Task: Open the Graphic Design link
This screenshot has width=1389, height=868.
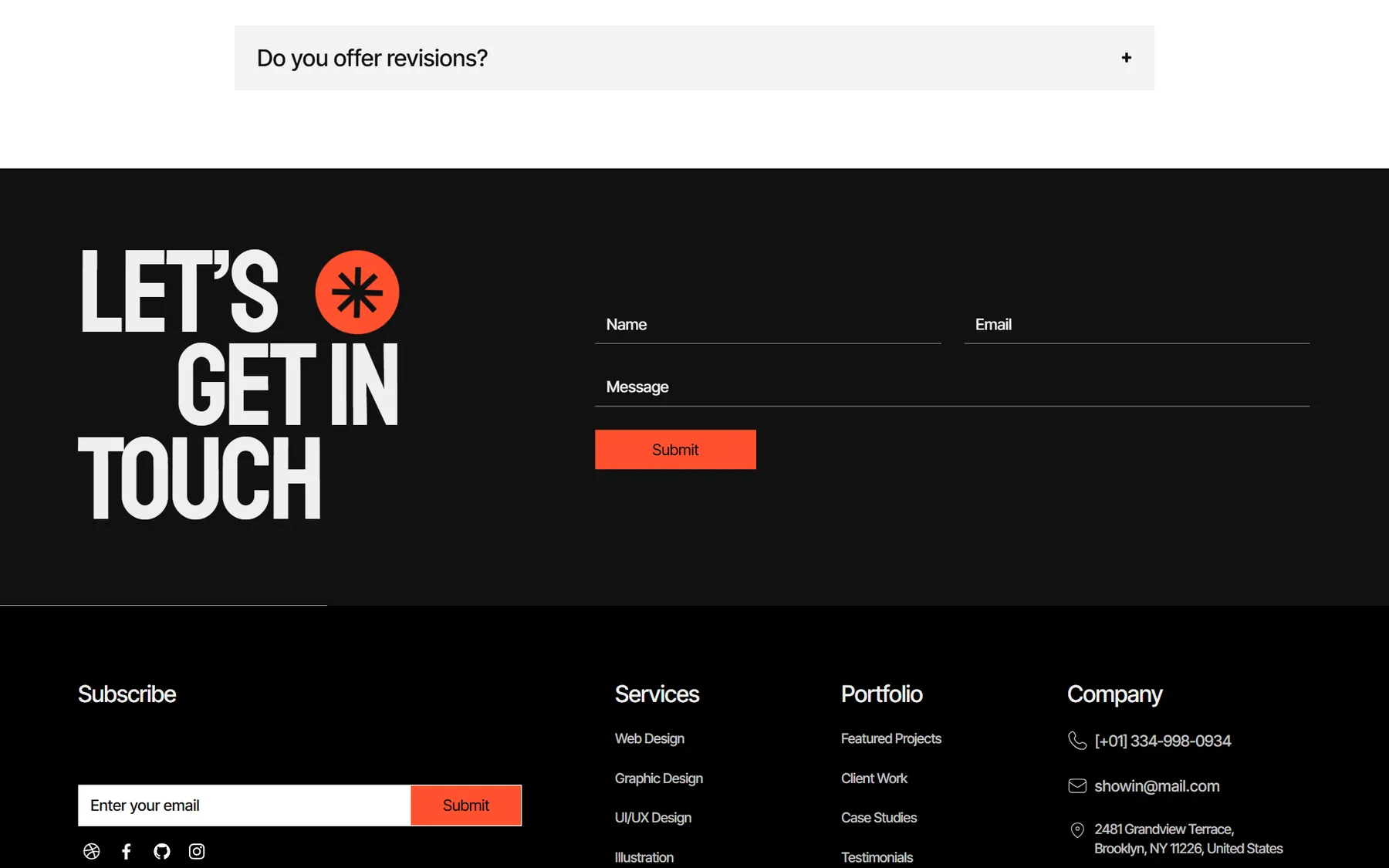Action: [x=659, y=778]
